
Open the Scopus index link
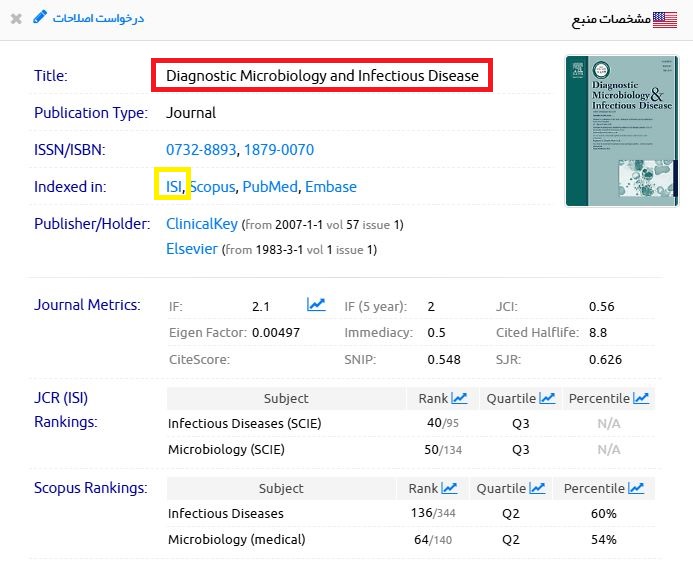pyautogui.click(x=213, y=187)
